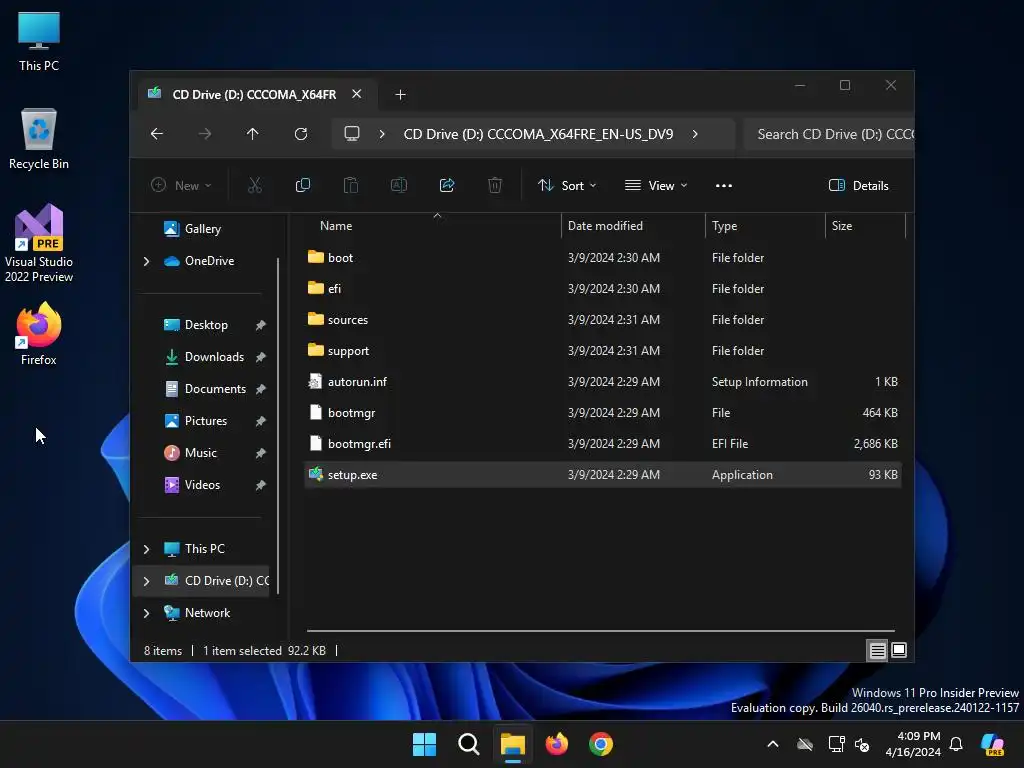This screenshot has height=768, width=1024.
Task: Select the bootmgr.efi file
Action: [x=603, y=444]
